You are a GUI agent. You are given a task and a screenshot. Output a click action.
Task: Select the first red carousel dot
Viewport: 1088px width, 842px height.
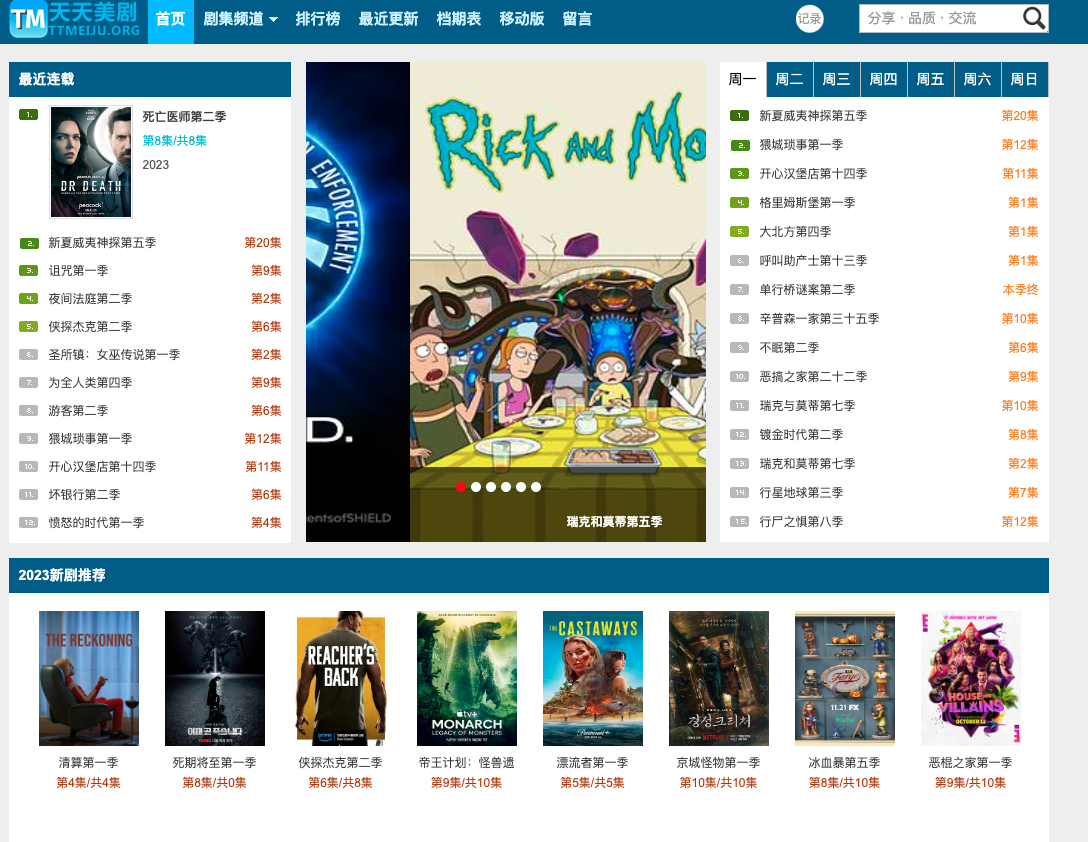[x=461, y=487]
